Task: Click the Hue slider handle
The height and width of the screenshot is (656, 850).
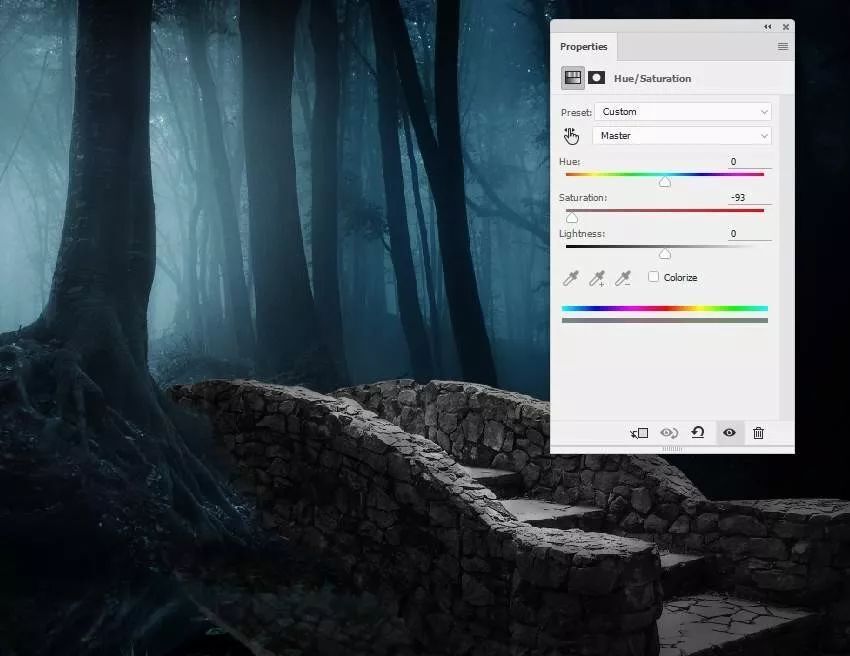Action: click(665, 182)
